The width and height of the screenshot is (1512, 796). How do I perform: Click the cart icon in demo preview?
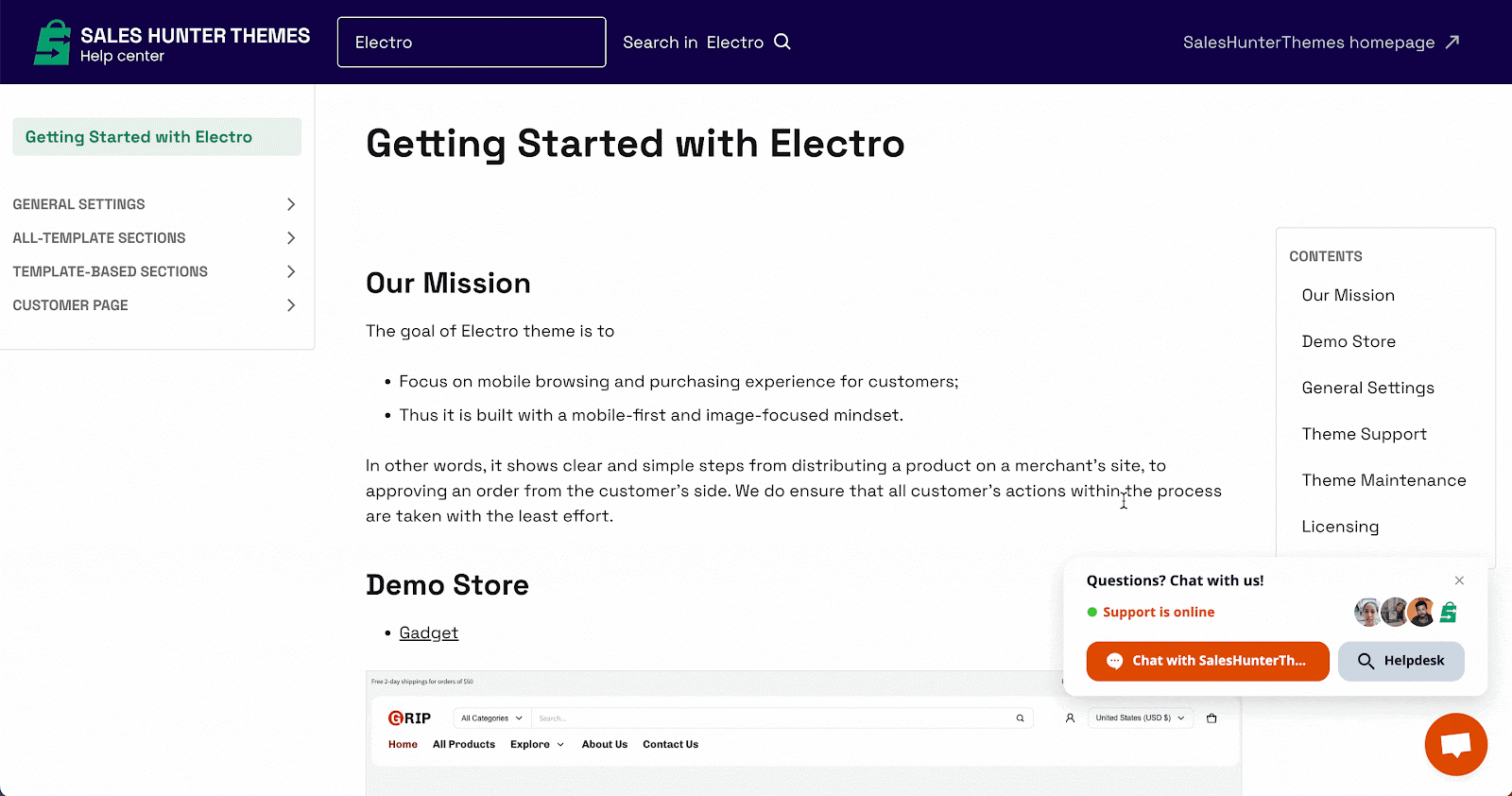(1211, 718)
